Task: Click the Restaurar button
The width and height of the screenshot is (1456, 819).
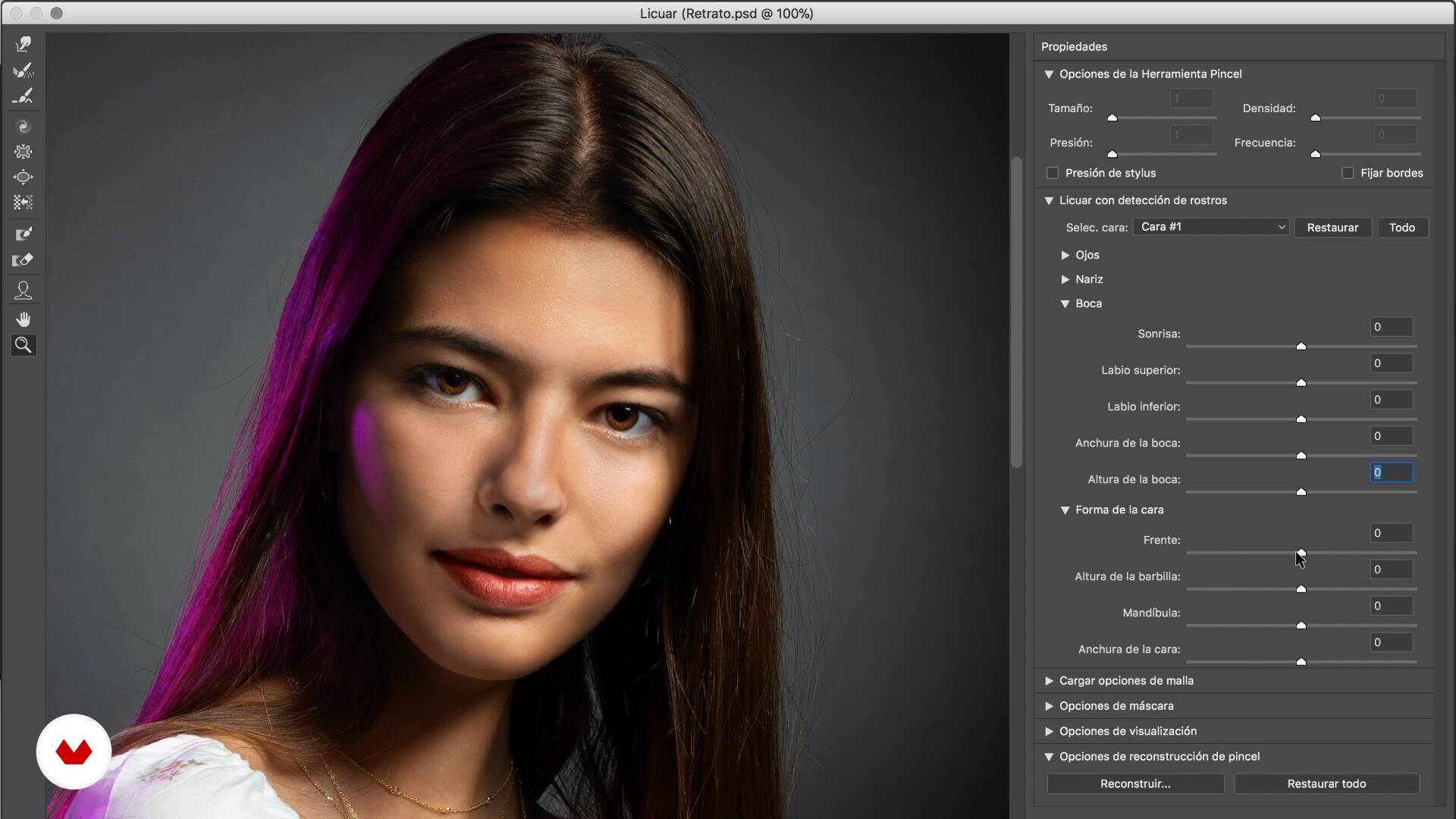Action: coord(1332,227)
